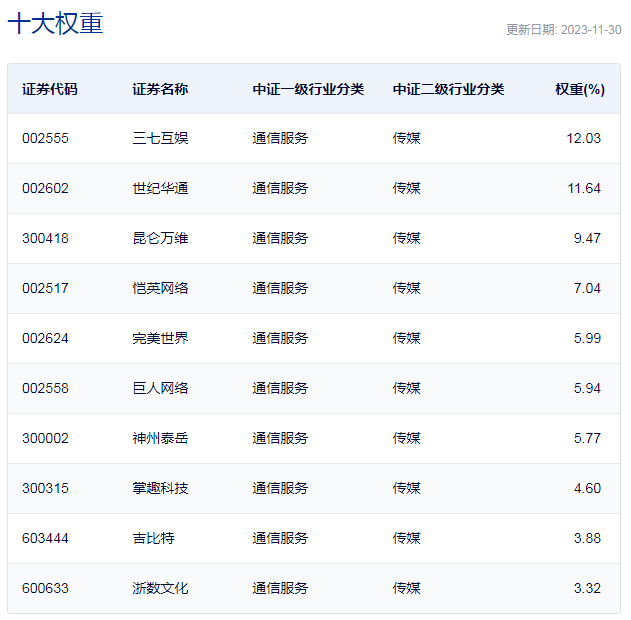The width and height of the screenshot is (631, 620).
Task: Click 传媒 in the 神州泰岳 row
Action: [406, 438]
